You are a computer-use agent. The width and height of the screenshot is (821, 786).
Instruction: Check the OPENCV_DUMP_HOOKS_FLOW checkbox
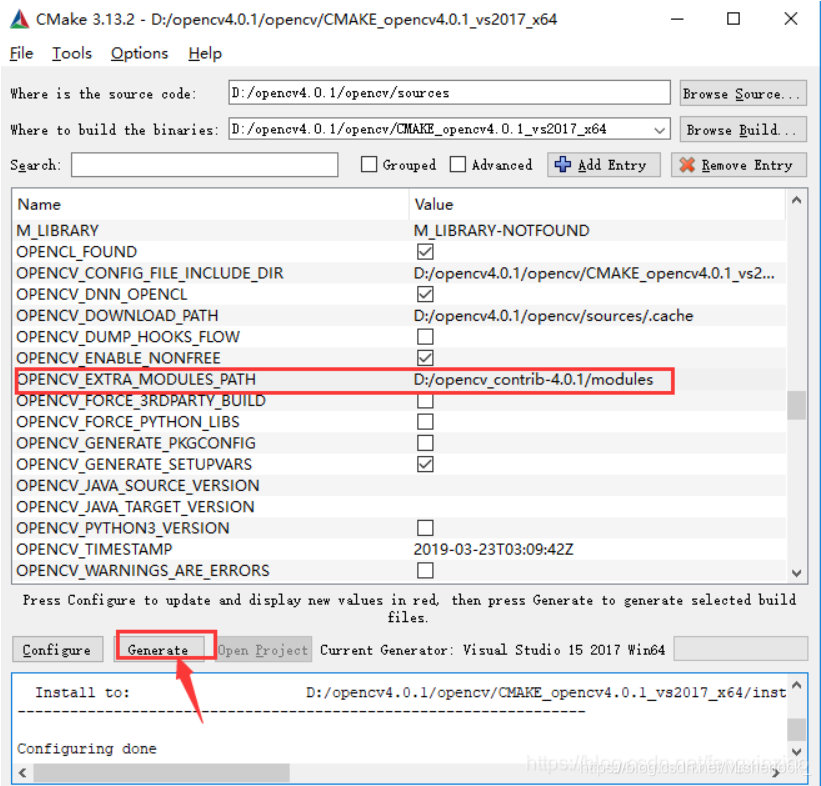pyautogui.click(x=425, y=337)
